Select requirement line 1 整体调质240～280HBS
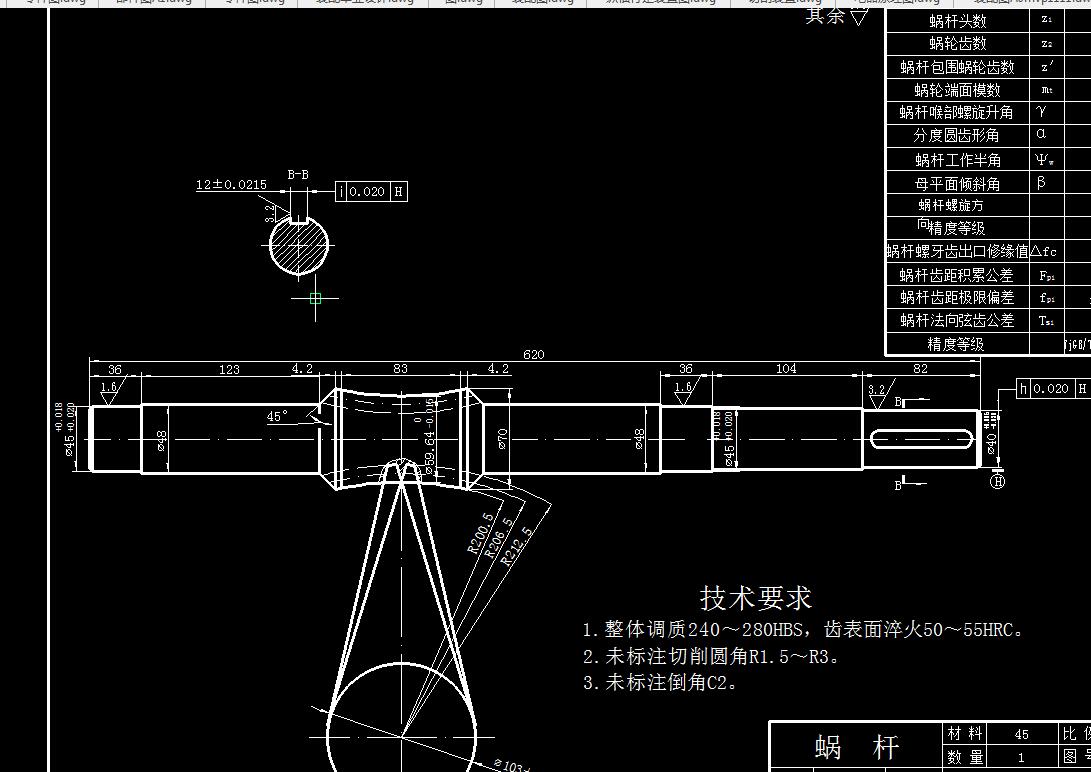Viewport: 1091px width, 772px height. click(x=804, y=630)
